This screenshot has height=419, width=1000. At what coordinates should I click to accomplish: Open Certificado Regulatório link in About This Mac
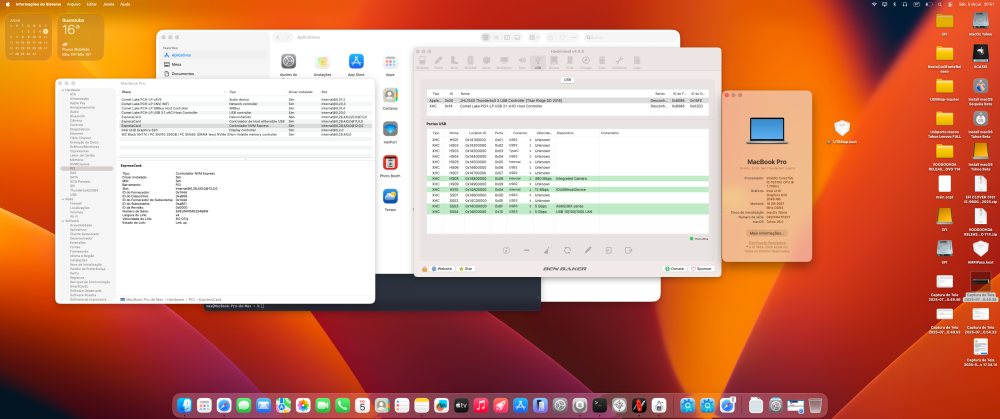point(767,242)
